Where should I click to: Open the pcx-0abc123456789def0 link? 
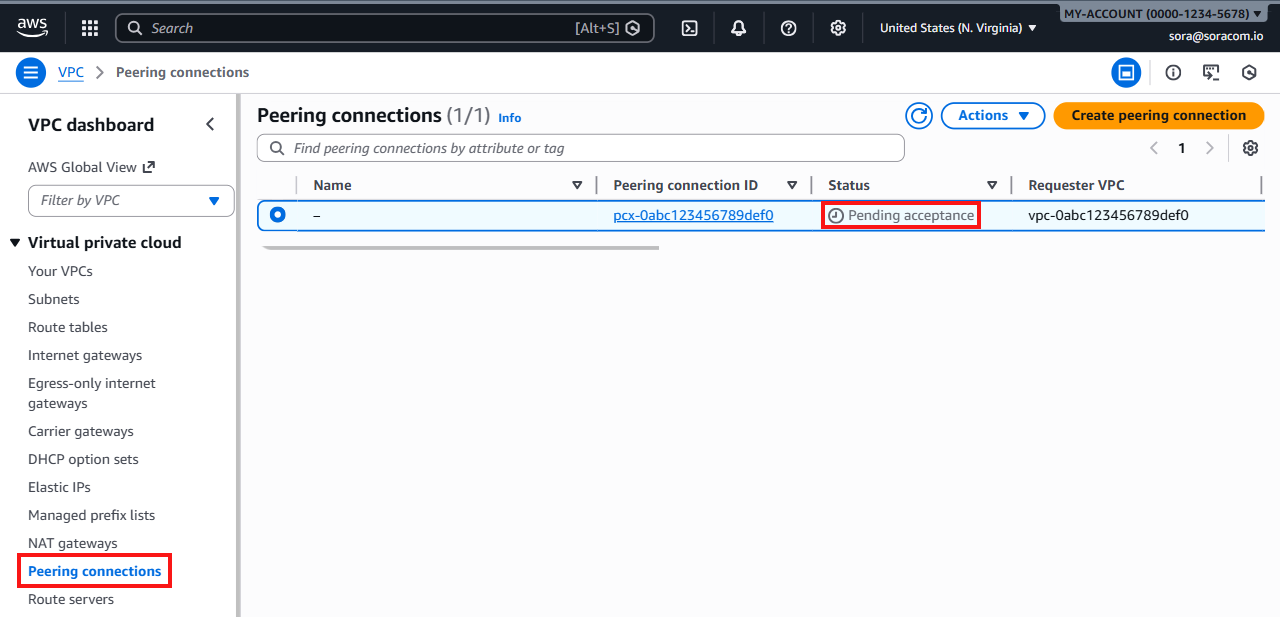click(693, 214)
